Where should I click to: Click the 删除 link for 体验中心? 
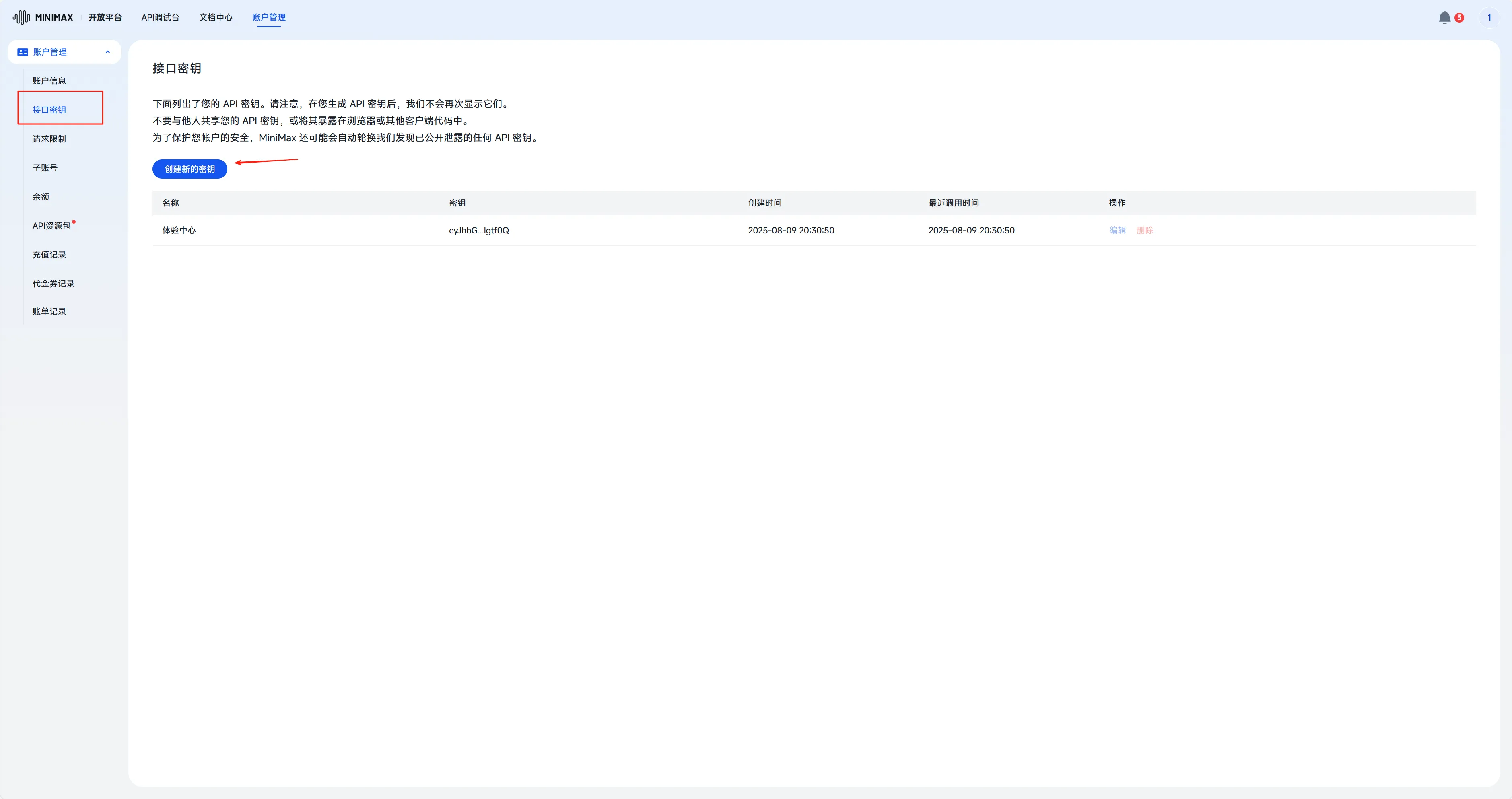pos(1145,230)
